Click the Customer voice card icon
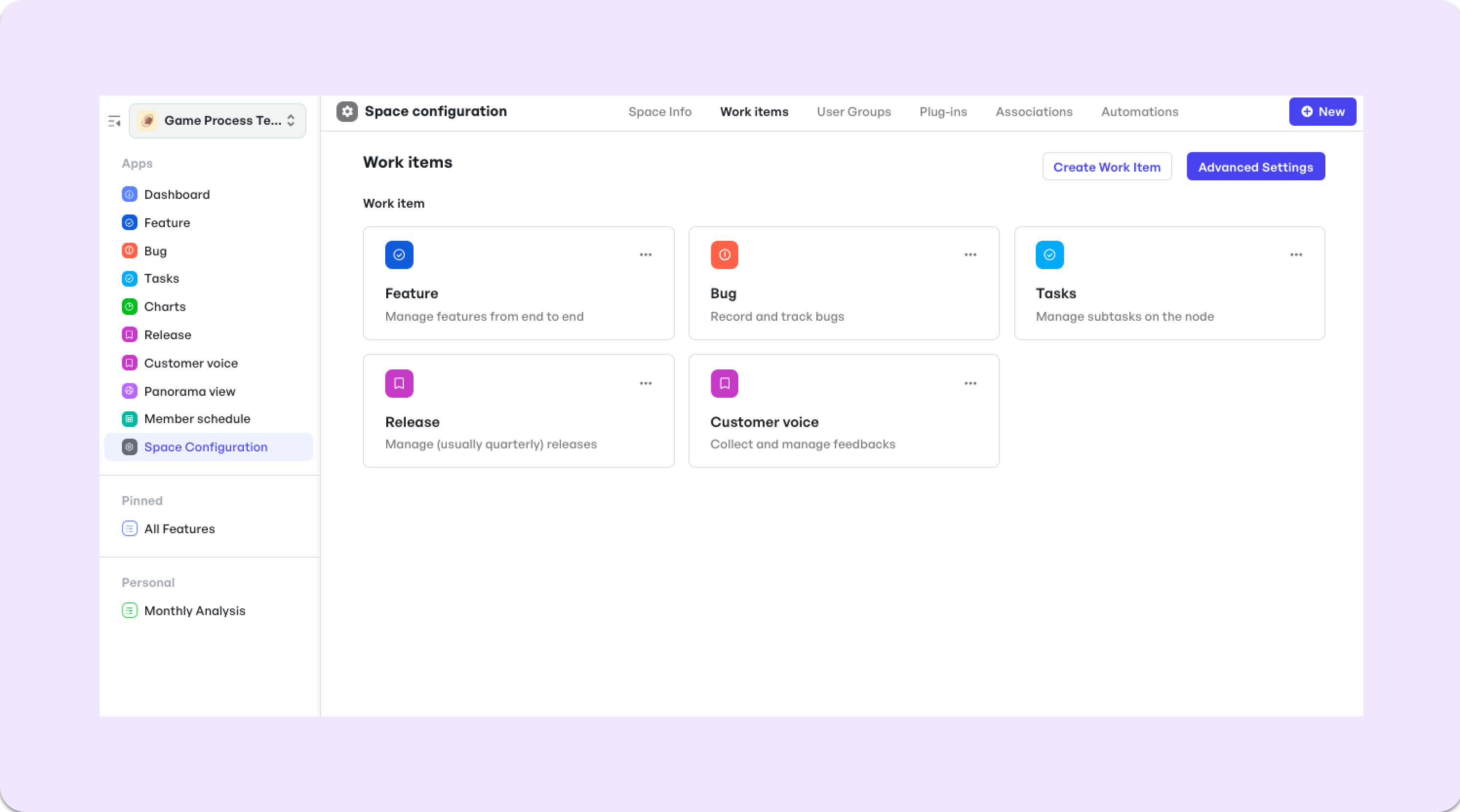Viewport: 1460px width, 812px height. (724, 384)
